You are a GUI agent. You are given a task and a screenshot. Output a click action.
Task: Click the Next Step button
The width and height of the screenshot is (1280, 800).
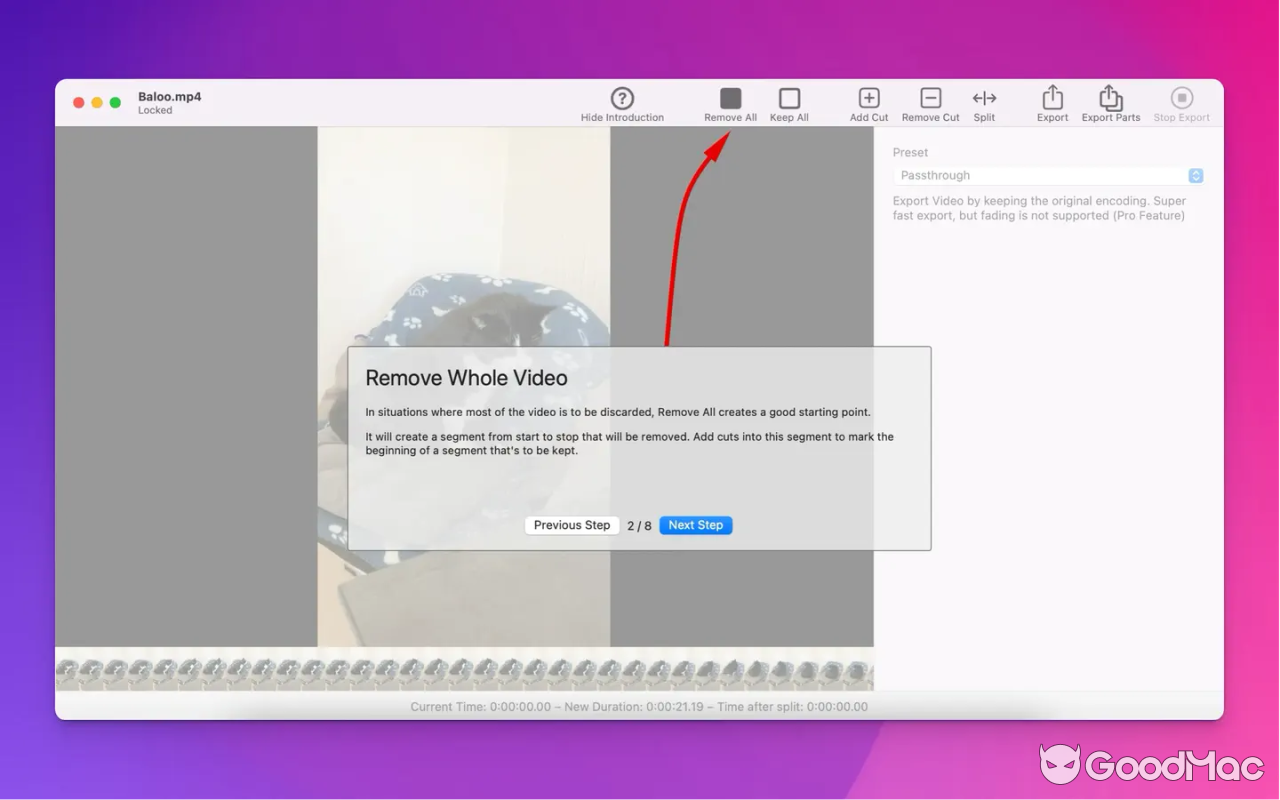click(x=695, y=525)
